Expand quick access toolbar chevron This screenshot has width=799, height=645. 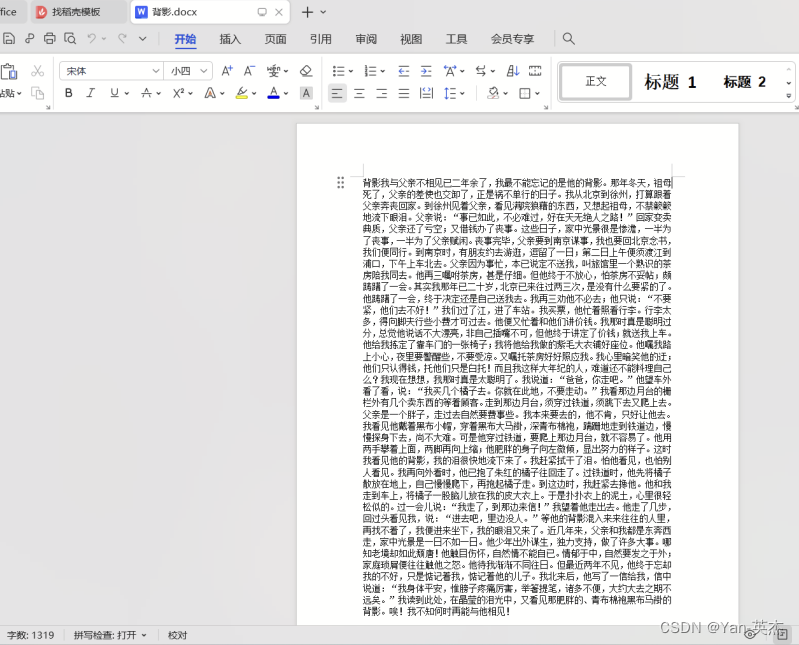click(143, 39)
